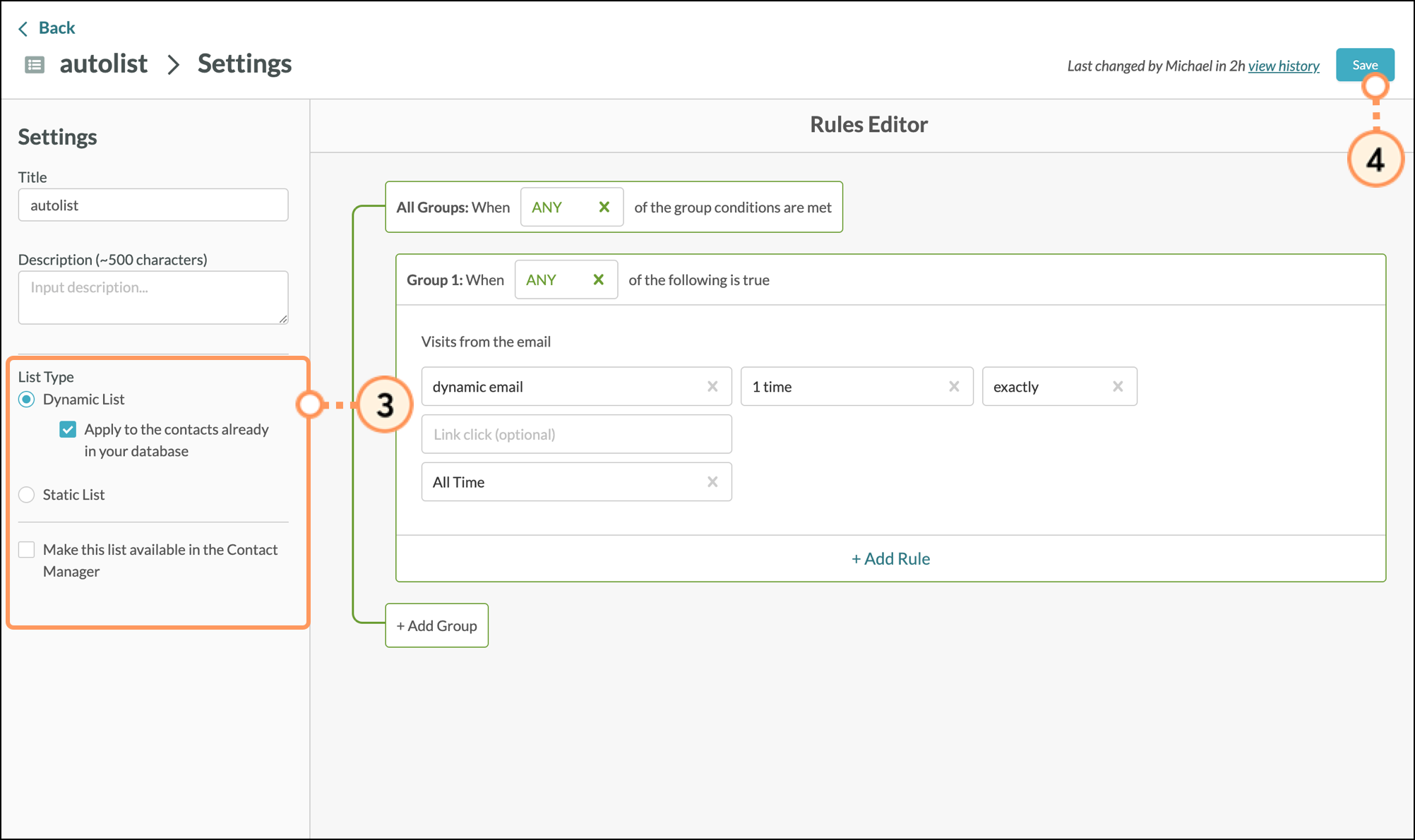Remove the dynamic email selection
The image size is (1415, 840).
click(x=712, y=386)
